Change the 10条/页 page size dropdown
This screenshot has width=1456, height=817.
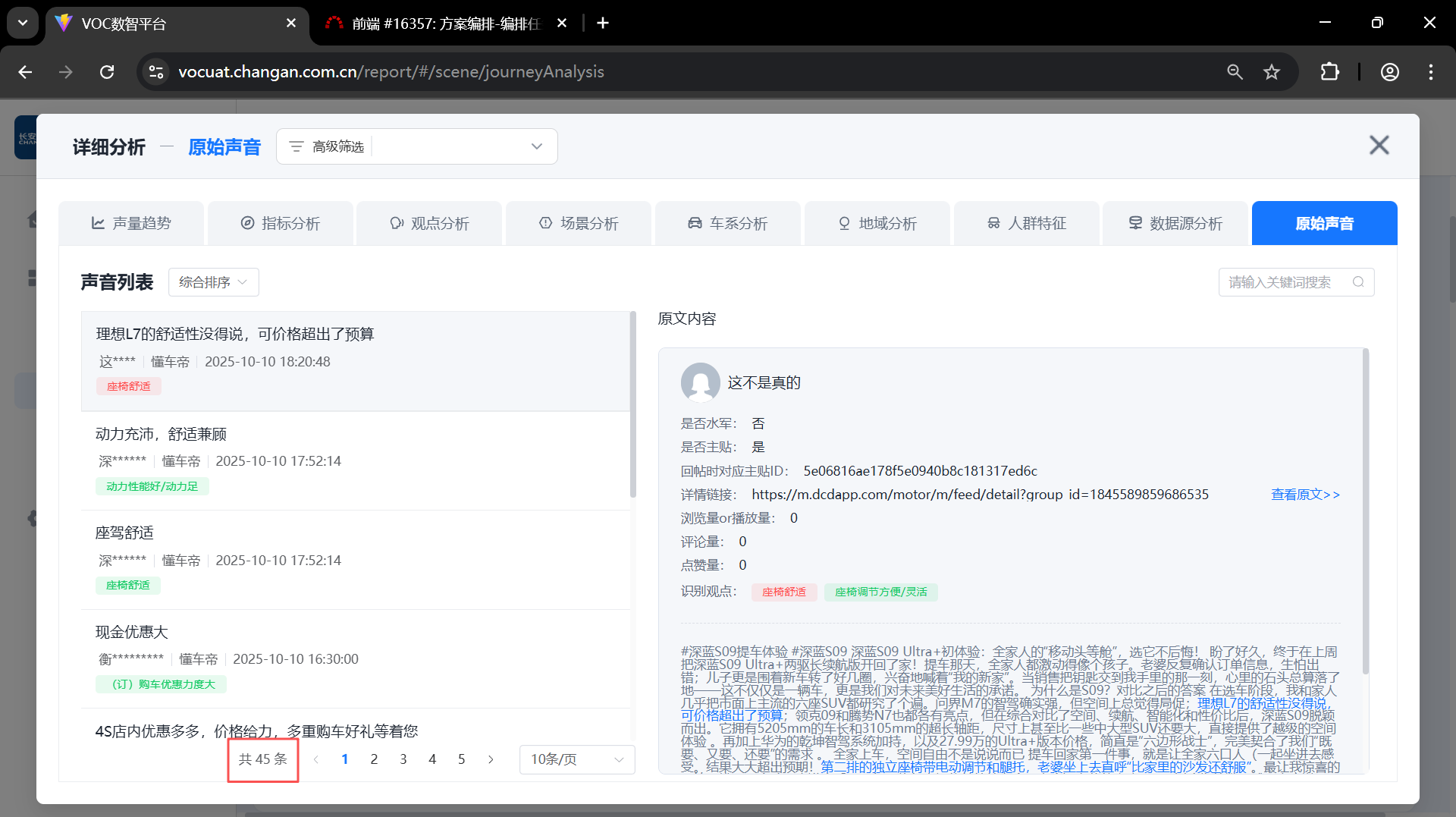click(x=576, y=759)
